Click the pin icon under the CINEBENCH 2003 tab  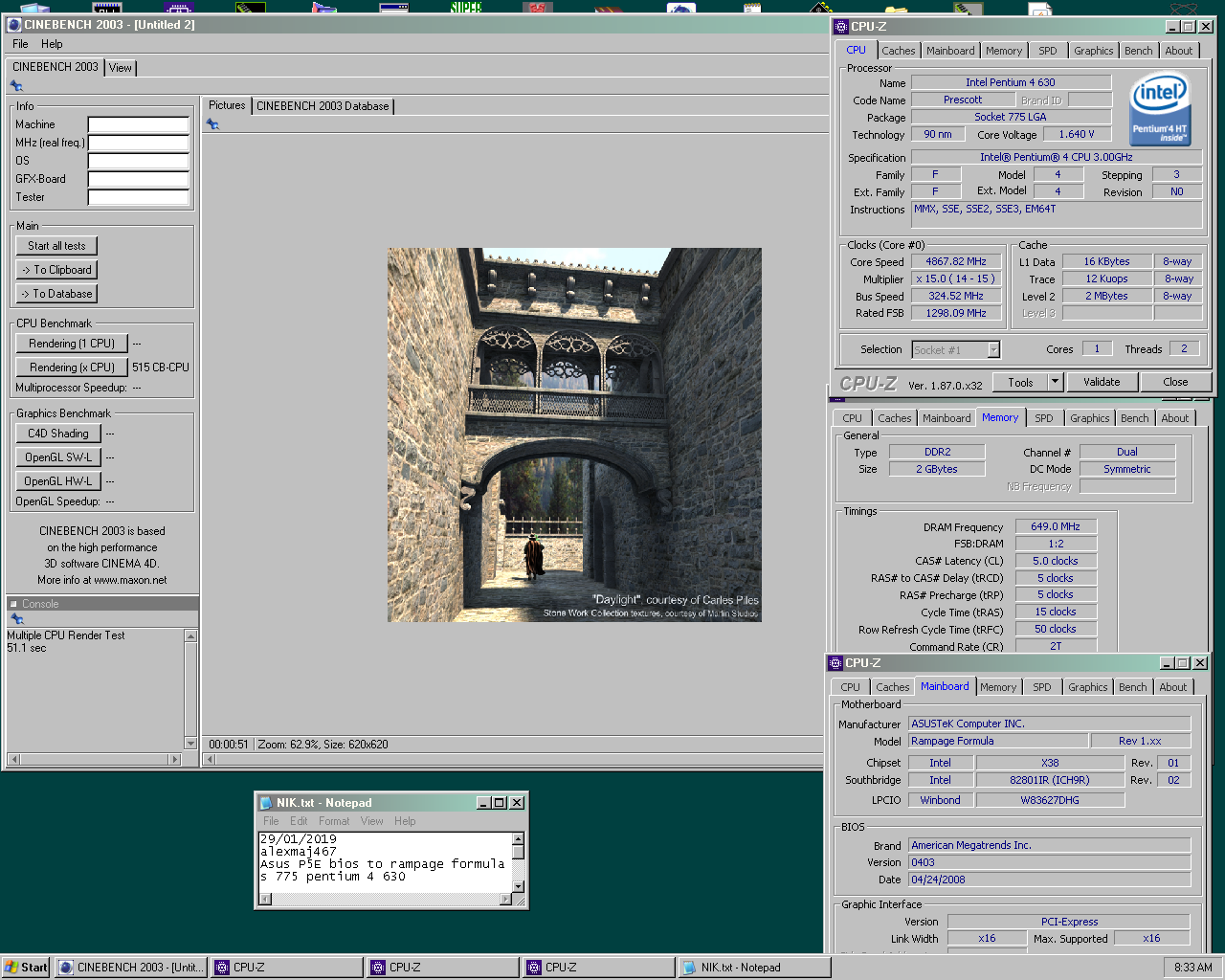(x=16, y=86)
